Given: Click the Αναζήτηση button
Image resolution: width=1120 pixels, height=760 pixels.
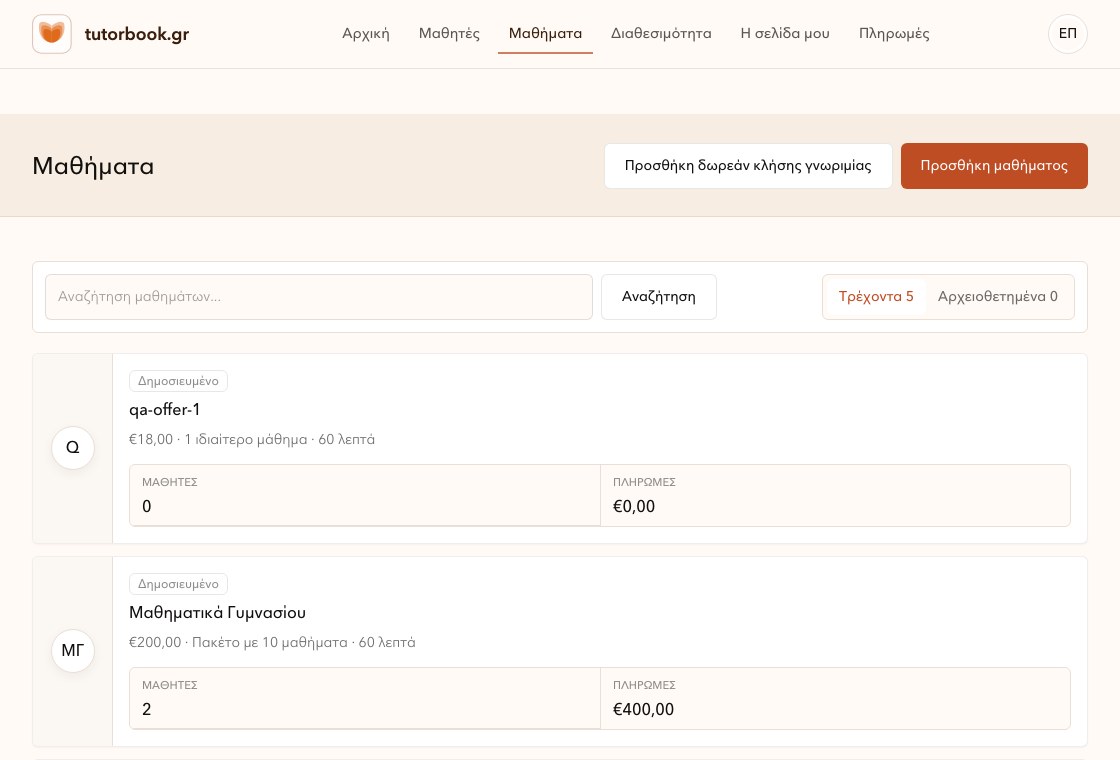Looking at the screenshot, I should (659, 296).
